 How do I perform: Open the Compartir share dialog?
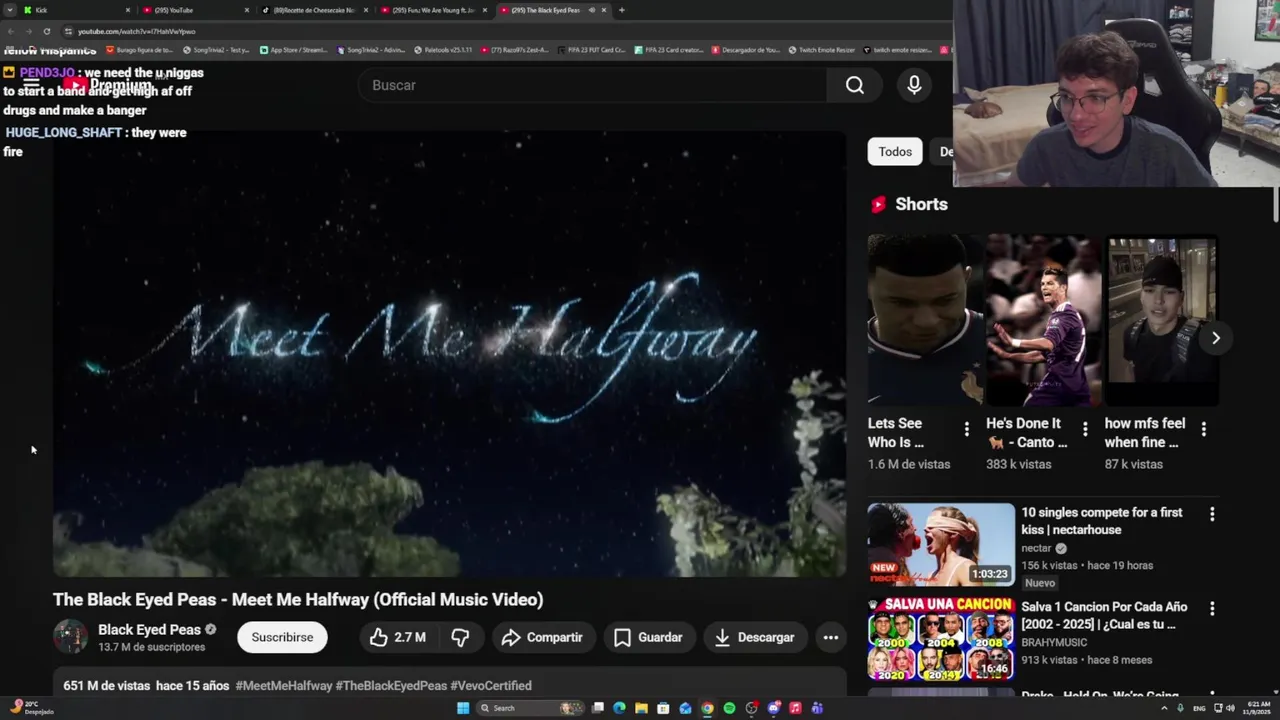[x=542, y=637]
